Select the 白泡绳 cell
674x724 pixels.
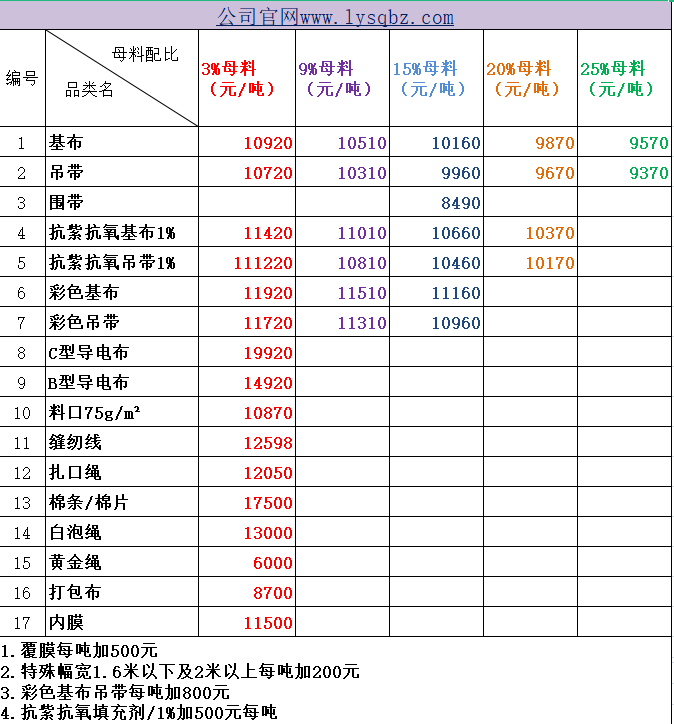(122, 532)
